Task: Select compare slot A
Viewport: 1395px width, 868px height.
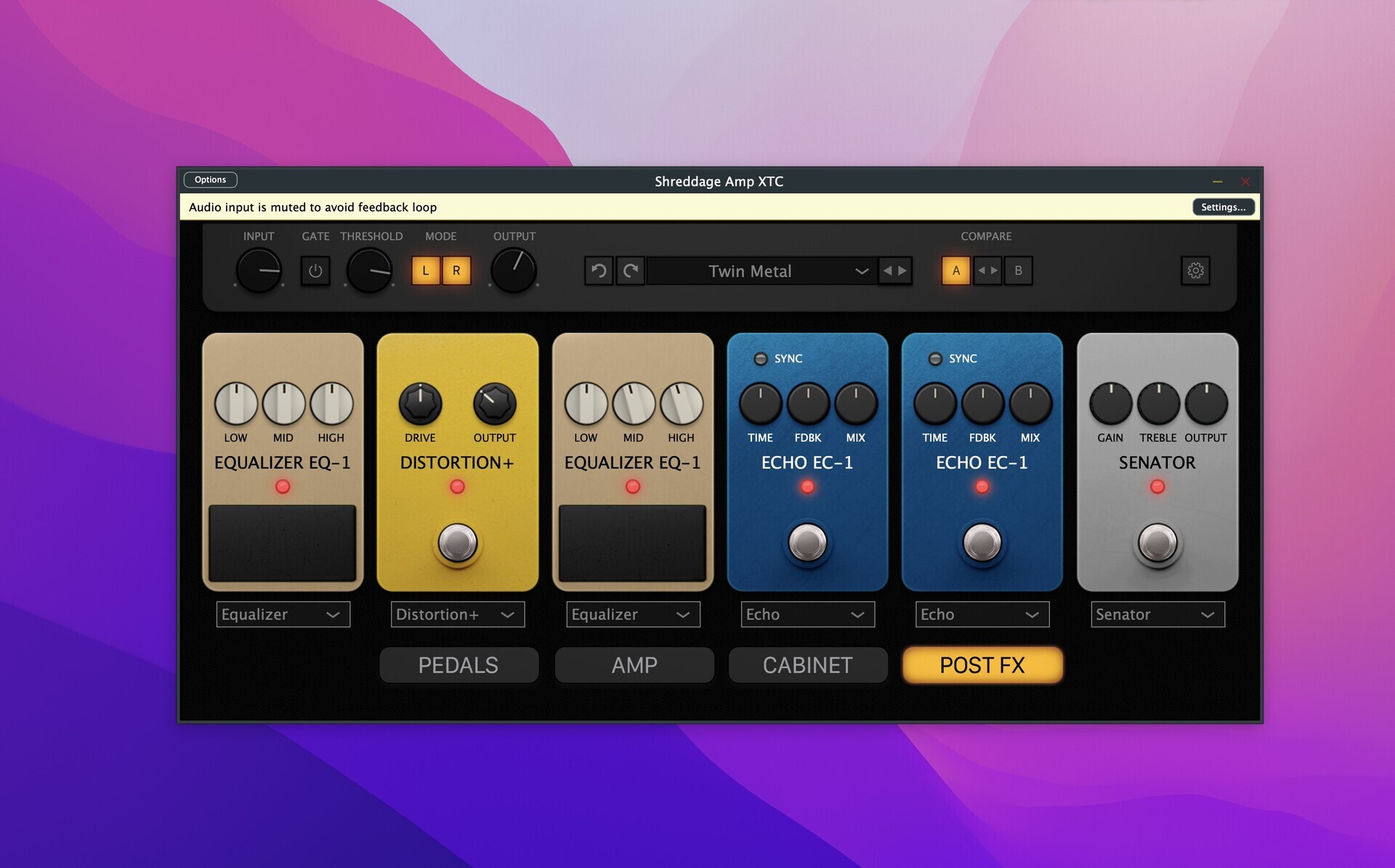Action: tap(956, 271)
